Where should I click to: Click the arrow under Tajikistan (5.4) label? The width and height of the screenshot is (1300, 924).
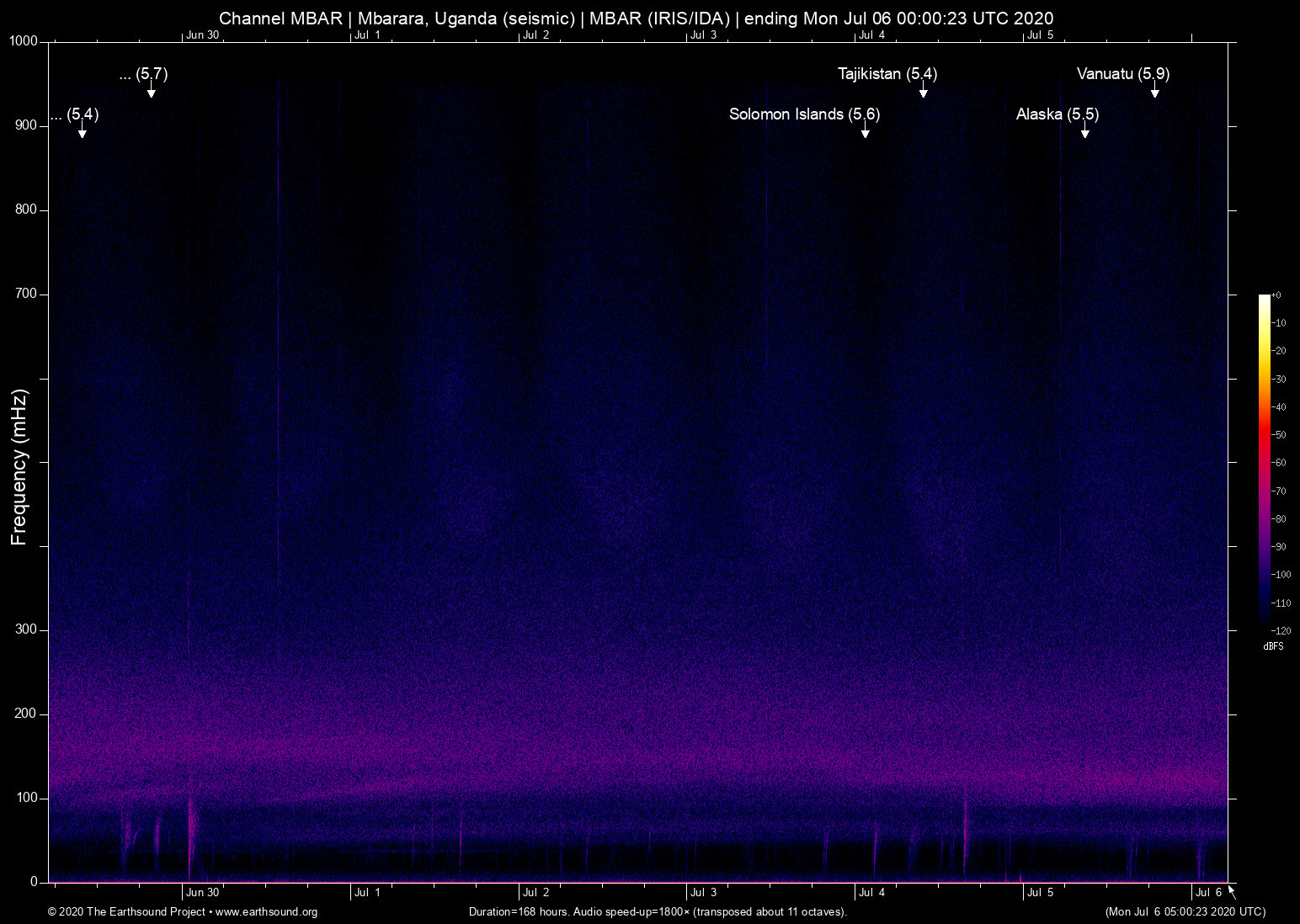(x=923, y=93)
